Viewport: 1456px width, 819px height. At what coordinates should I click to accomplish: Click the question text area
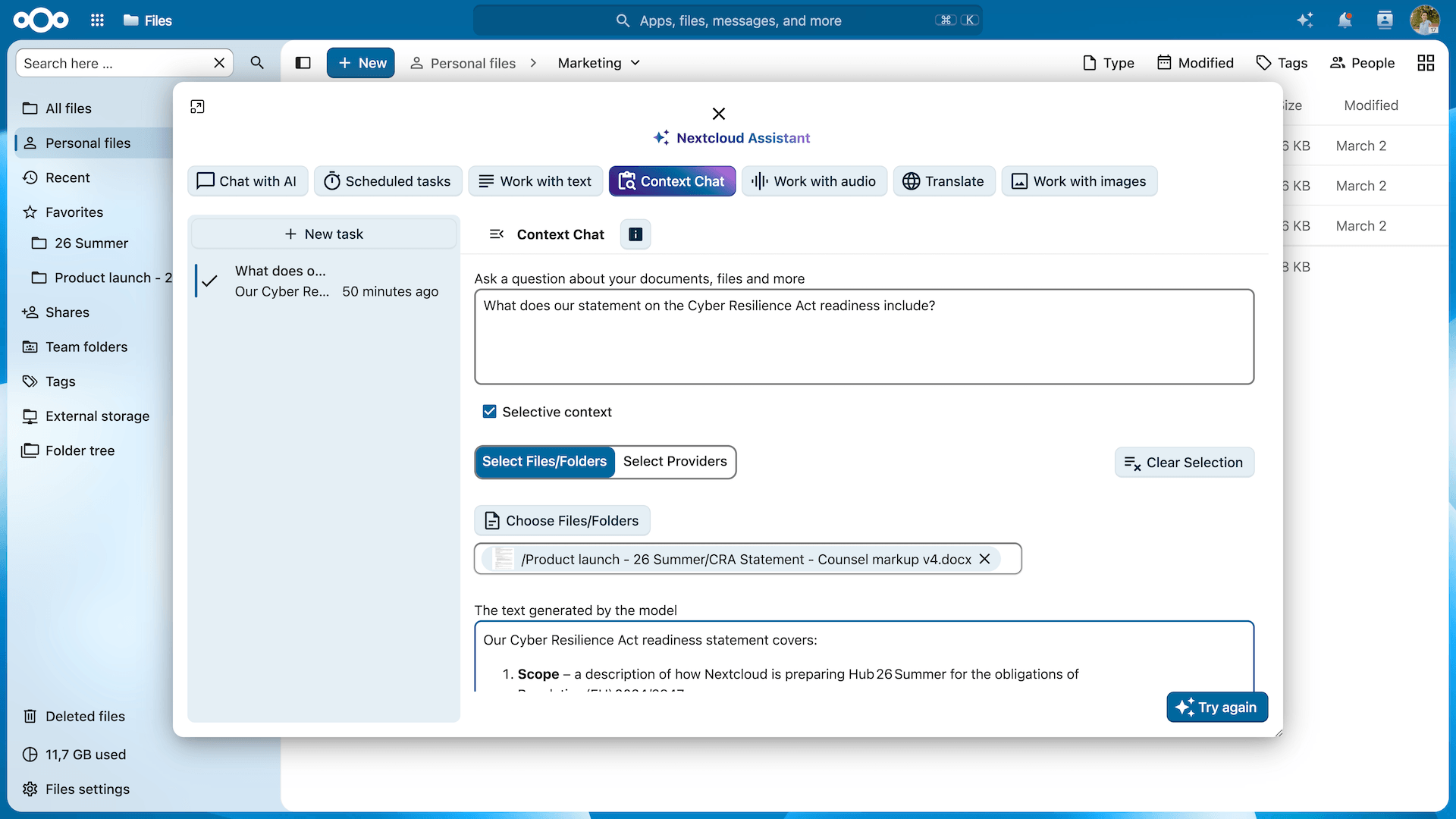tap(864, 337)
